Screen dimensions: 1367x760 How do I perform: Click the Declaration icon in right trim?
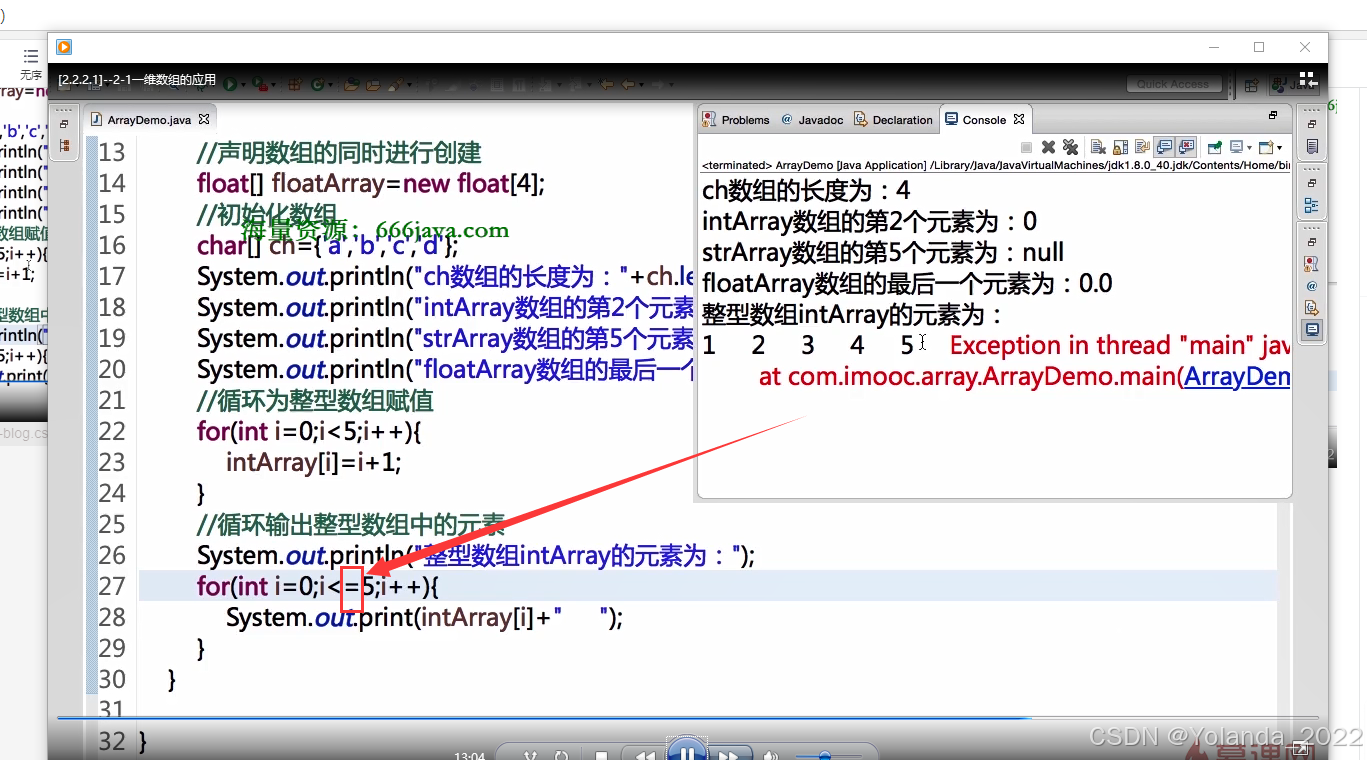(x=1311, y=308)
